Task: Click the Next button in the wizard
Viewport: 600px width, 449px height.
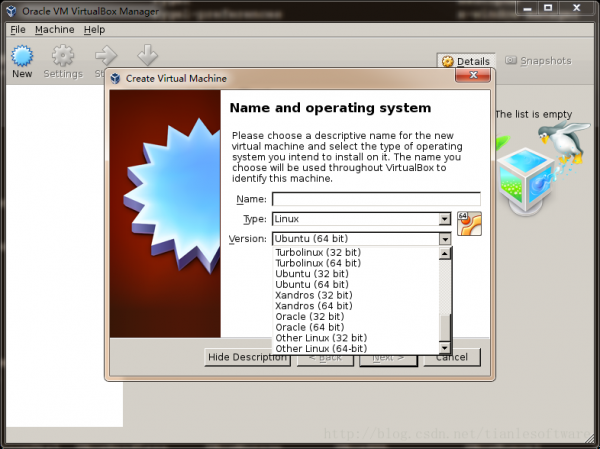Action: (x=388, y=357)
